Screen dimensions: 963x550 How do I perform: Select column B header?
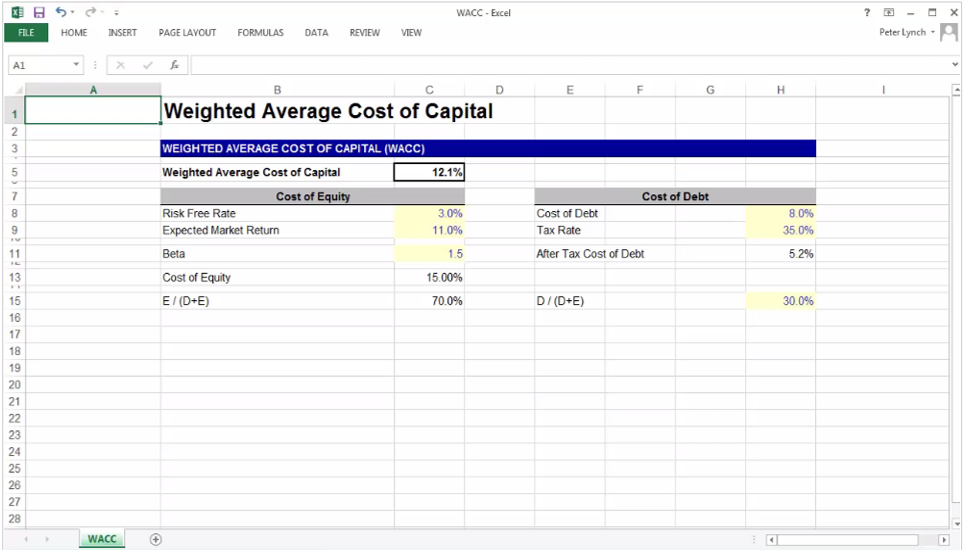pos(278,90)
